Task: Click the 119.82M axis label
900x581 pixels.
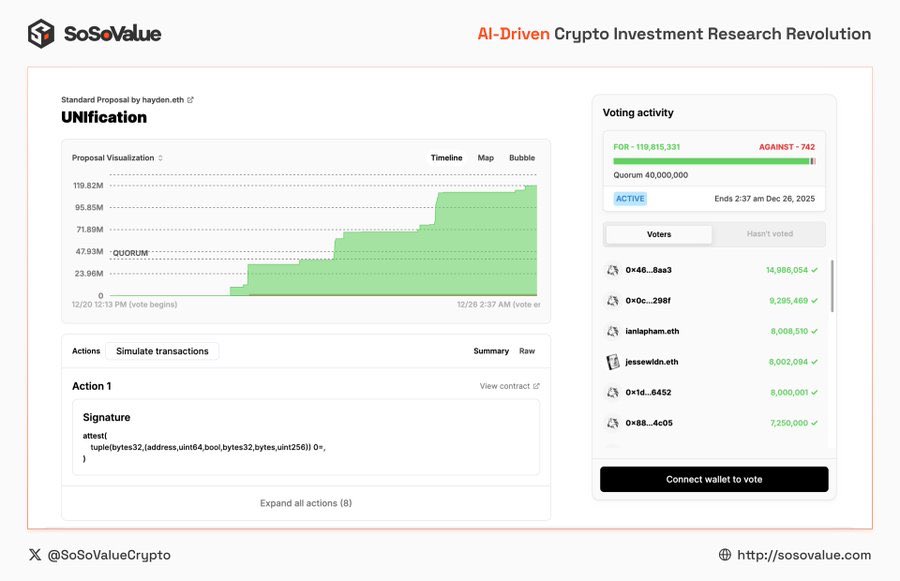Action: pyautogui.click(x=88, y=185)
